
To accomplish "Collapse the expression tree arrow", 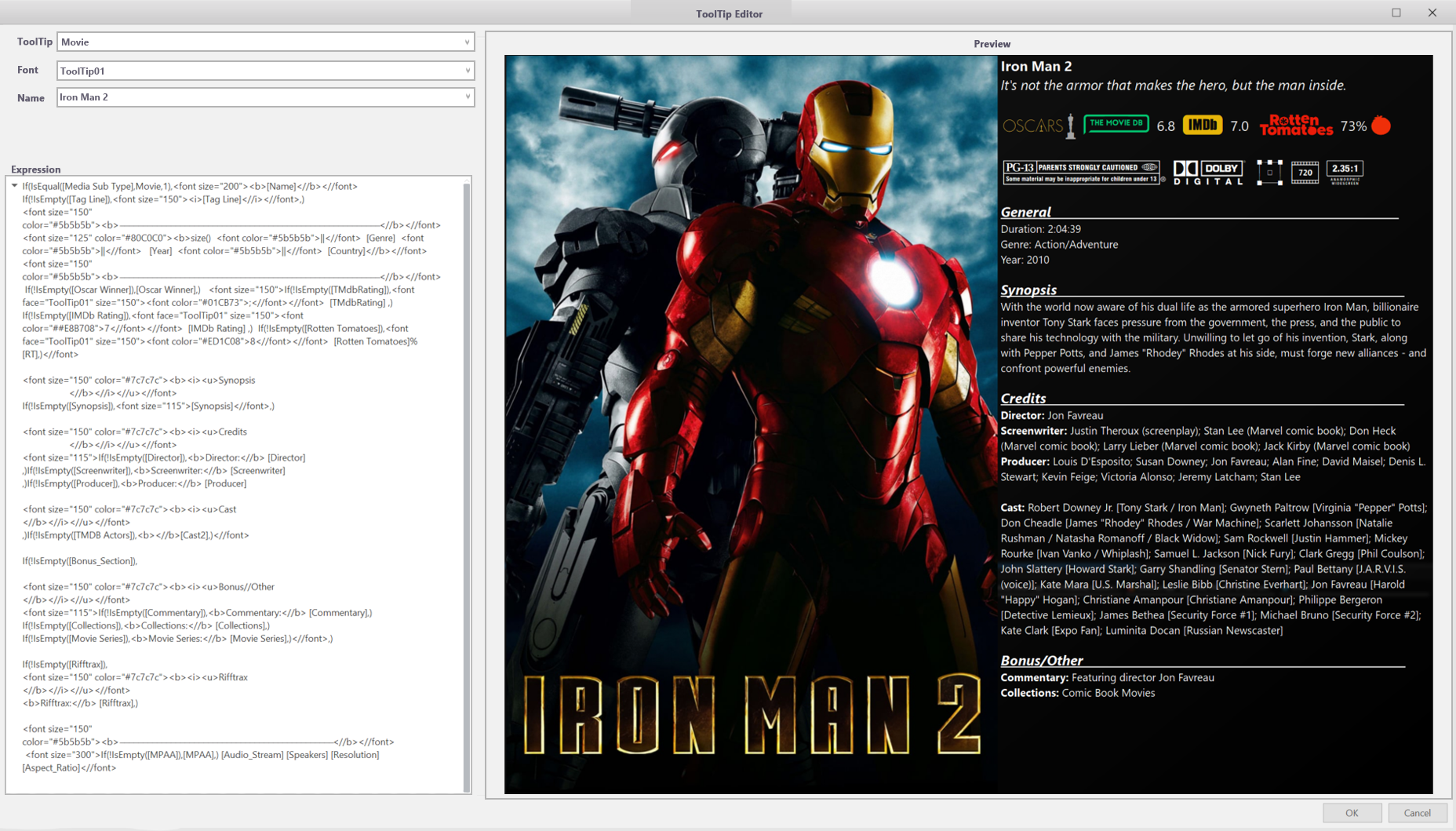I will tap(15, 186).
